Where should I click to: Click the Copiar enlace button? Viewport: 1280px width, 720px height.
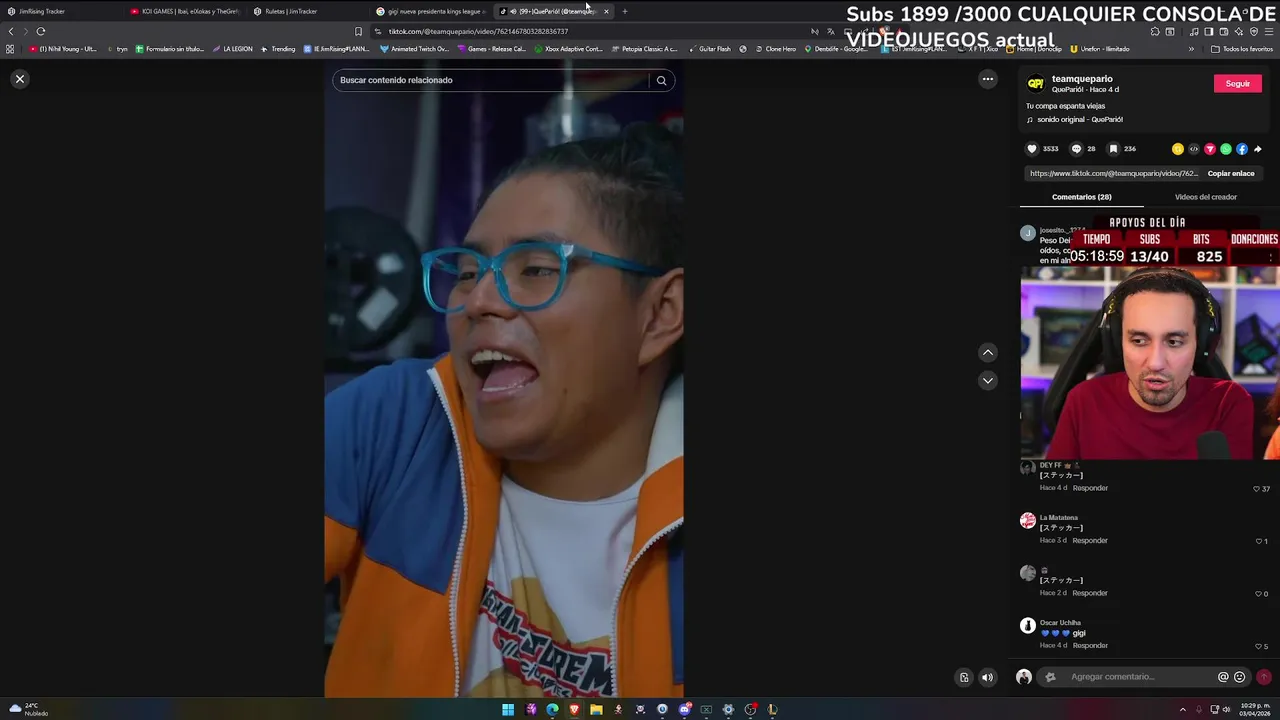point(1231,173)
